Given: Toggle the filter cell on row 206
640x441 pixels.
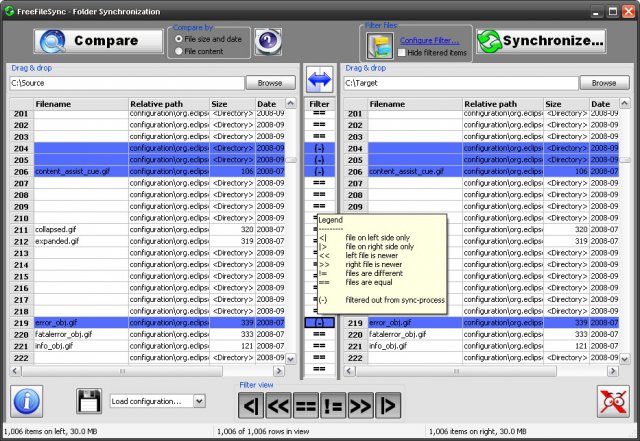Looking at the screenshot, I should (320, 172).
